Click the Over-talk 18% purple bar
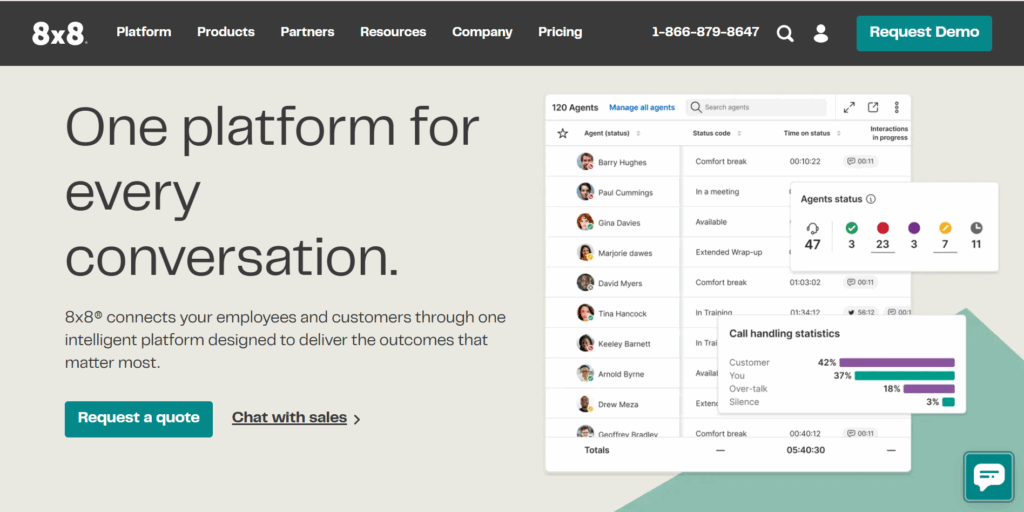 coord(929,389)
